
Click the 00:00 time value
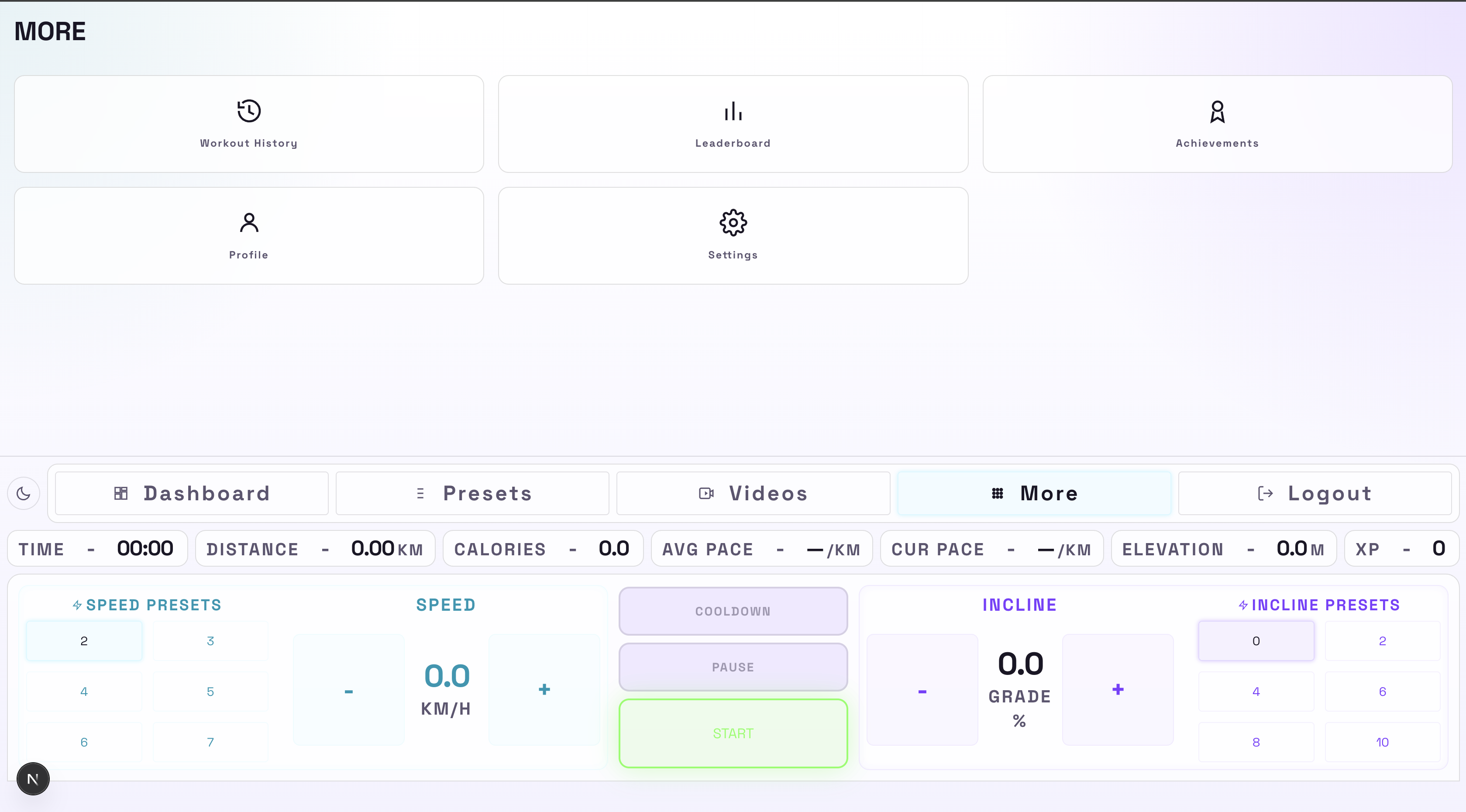[145, 549]
